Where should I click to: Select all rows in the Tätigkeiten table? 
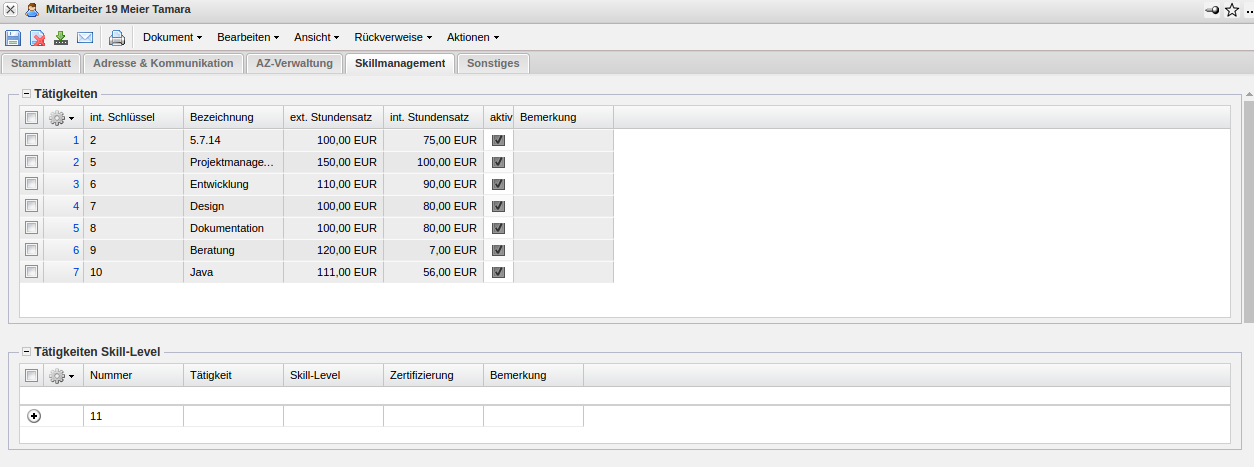point(32,118)
